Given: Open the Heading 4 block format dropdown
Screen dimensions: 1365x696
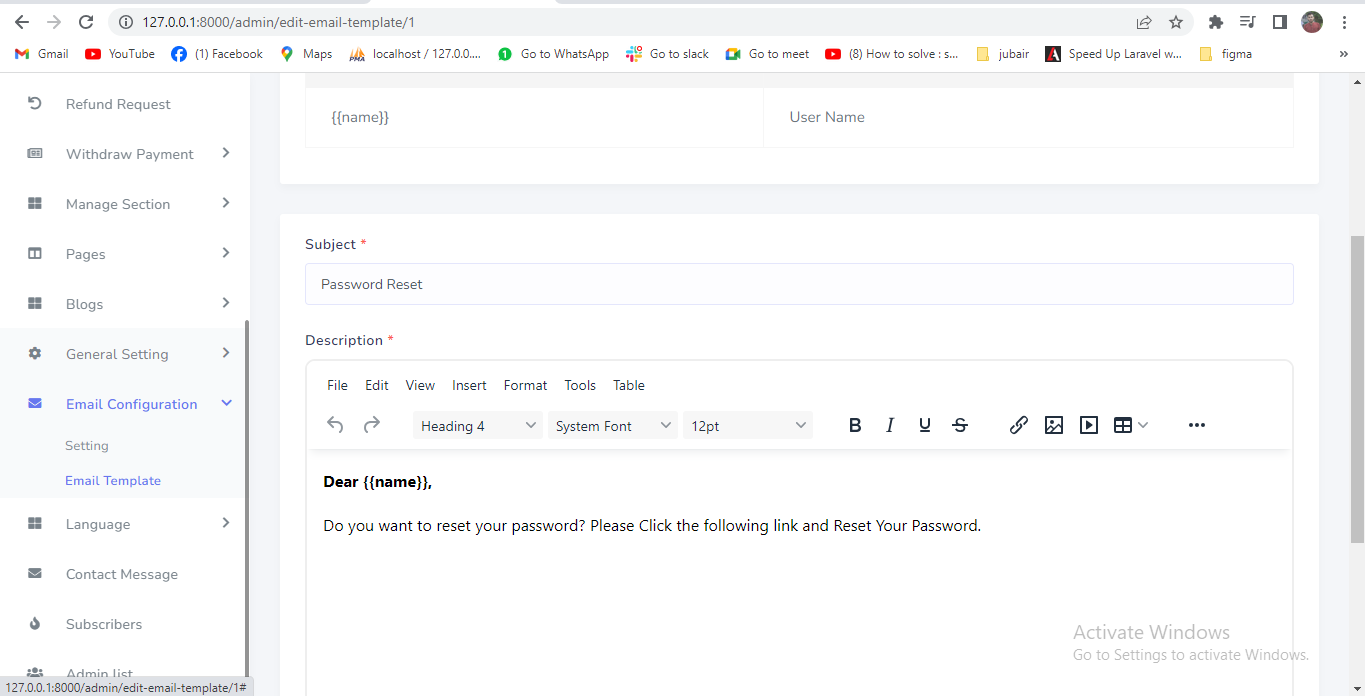Looking at the screenshot, I should coord(478,426).
